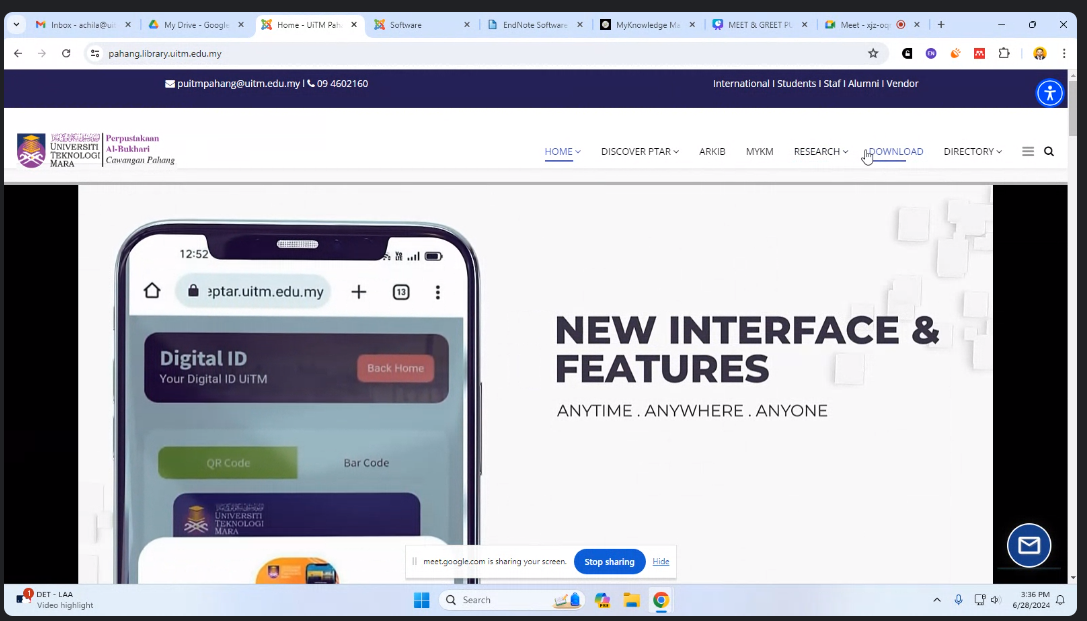Screen dimensions: 1087x621
Task: Open the DOWNLOAD menu item
Action: tap(896, 151)
